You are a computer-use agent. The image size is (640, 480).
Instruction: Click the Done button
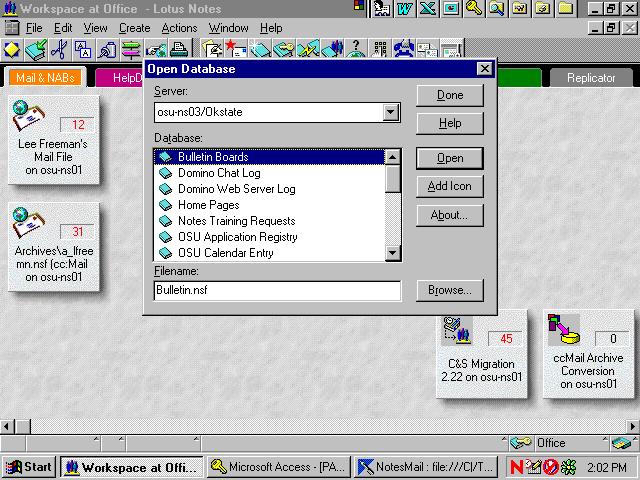(x=450, y=96)
